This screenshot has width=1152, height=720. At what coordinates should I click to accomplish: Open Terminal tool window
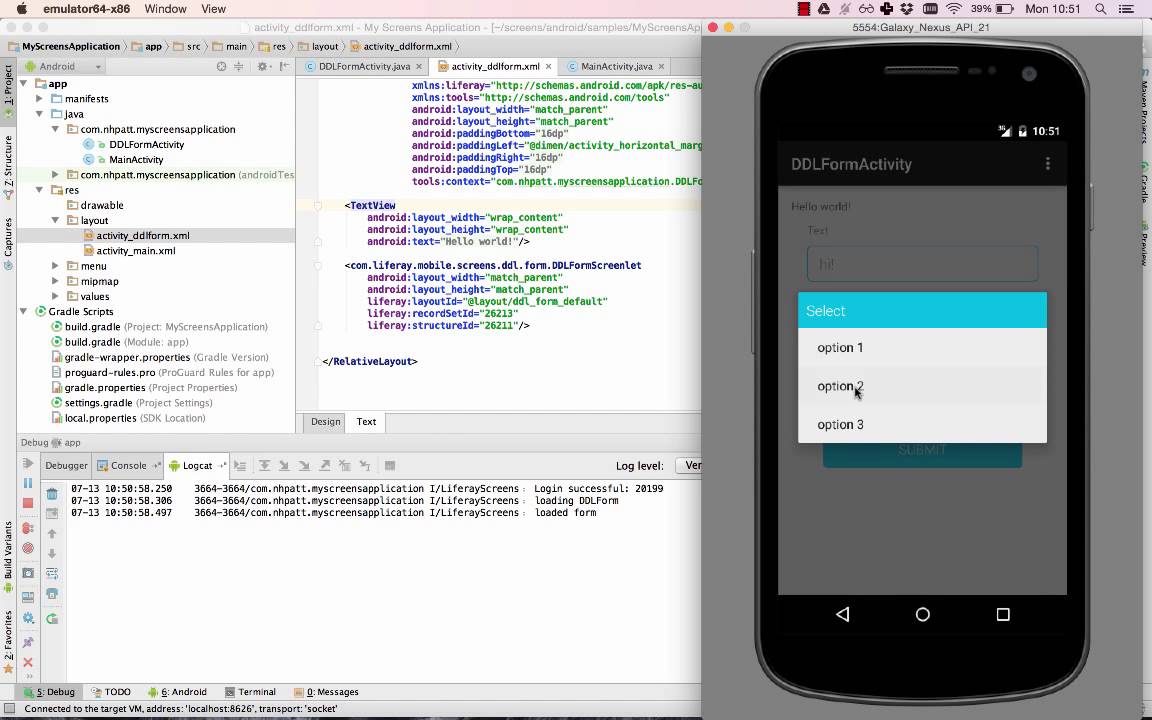coord(251,692)
